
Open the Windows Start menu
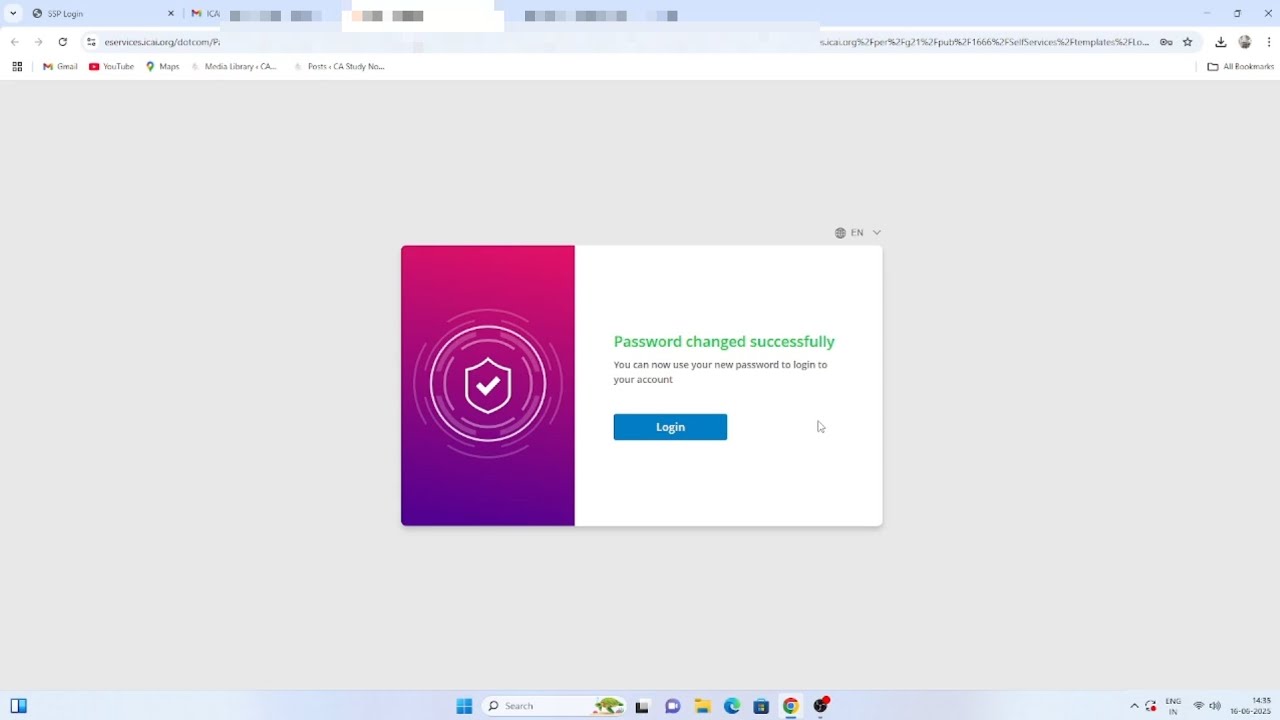464,706
